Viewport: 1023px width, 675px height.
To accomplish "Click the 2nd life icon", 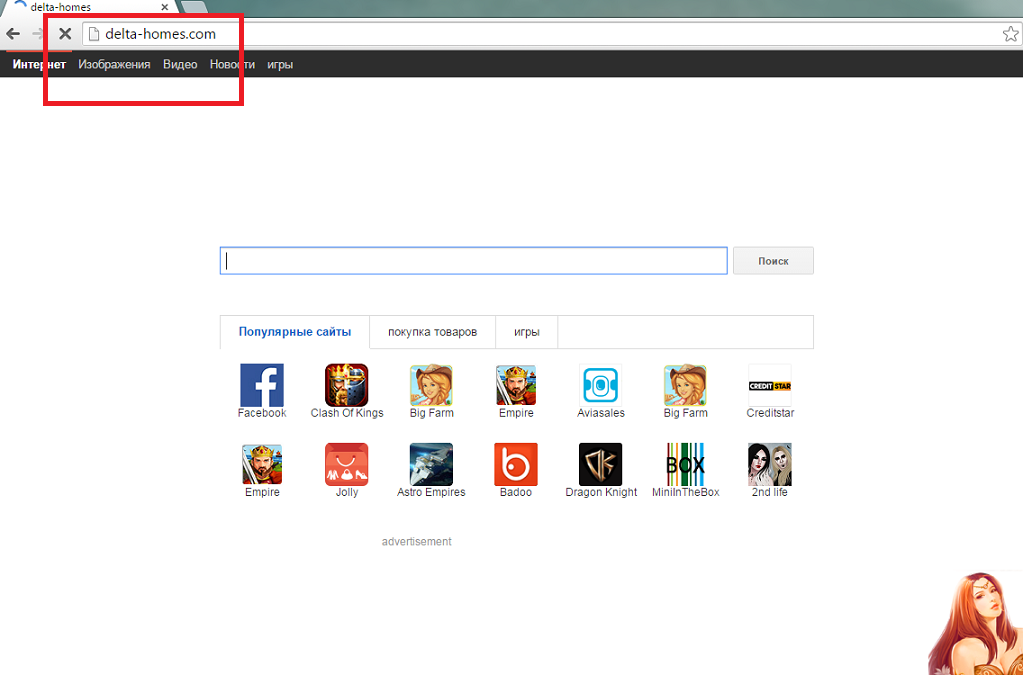I will (x=770, y=464).
